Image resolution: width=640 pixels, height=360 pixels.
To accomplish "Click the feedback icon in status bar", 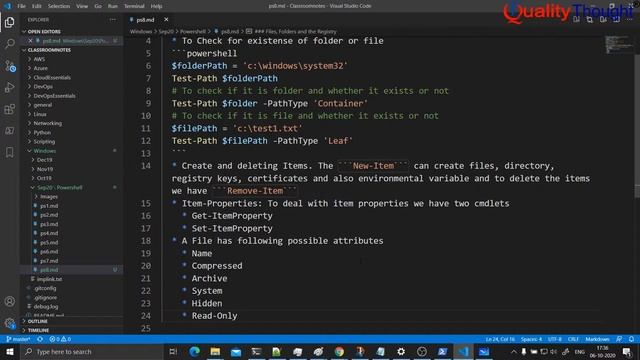I will [619, 339].
